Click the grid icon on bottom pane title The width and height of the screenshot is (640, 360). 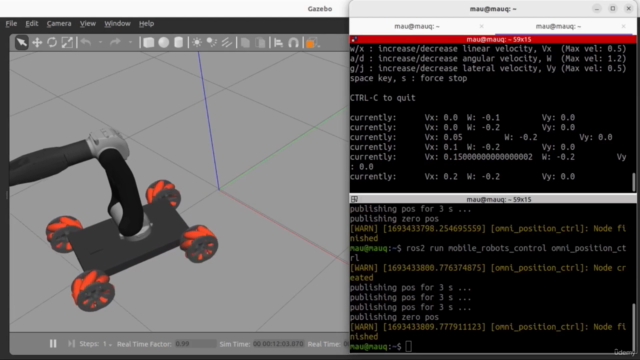354,200
